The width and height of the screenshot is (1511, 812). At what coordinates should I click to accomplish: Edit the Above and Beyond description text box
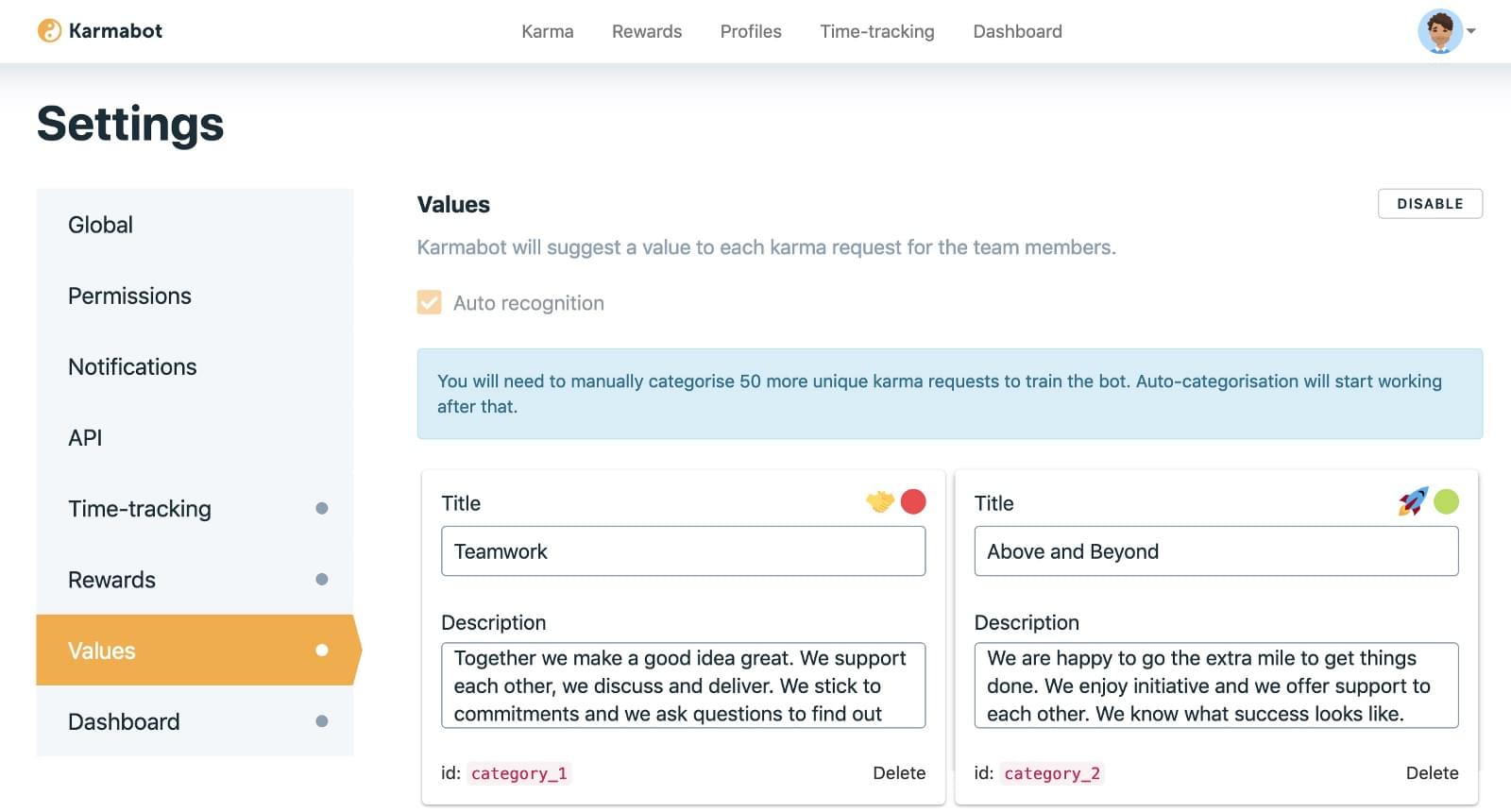pyautogui.click(x=1215, y=685)
